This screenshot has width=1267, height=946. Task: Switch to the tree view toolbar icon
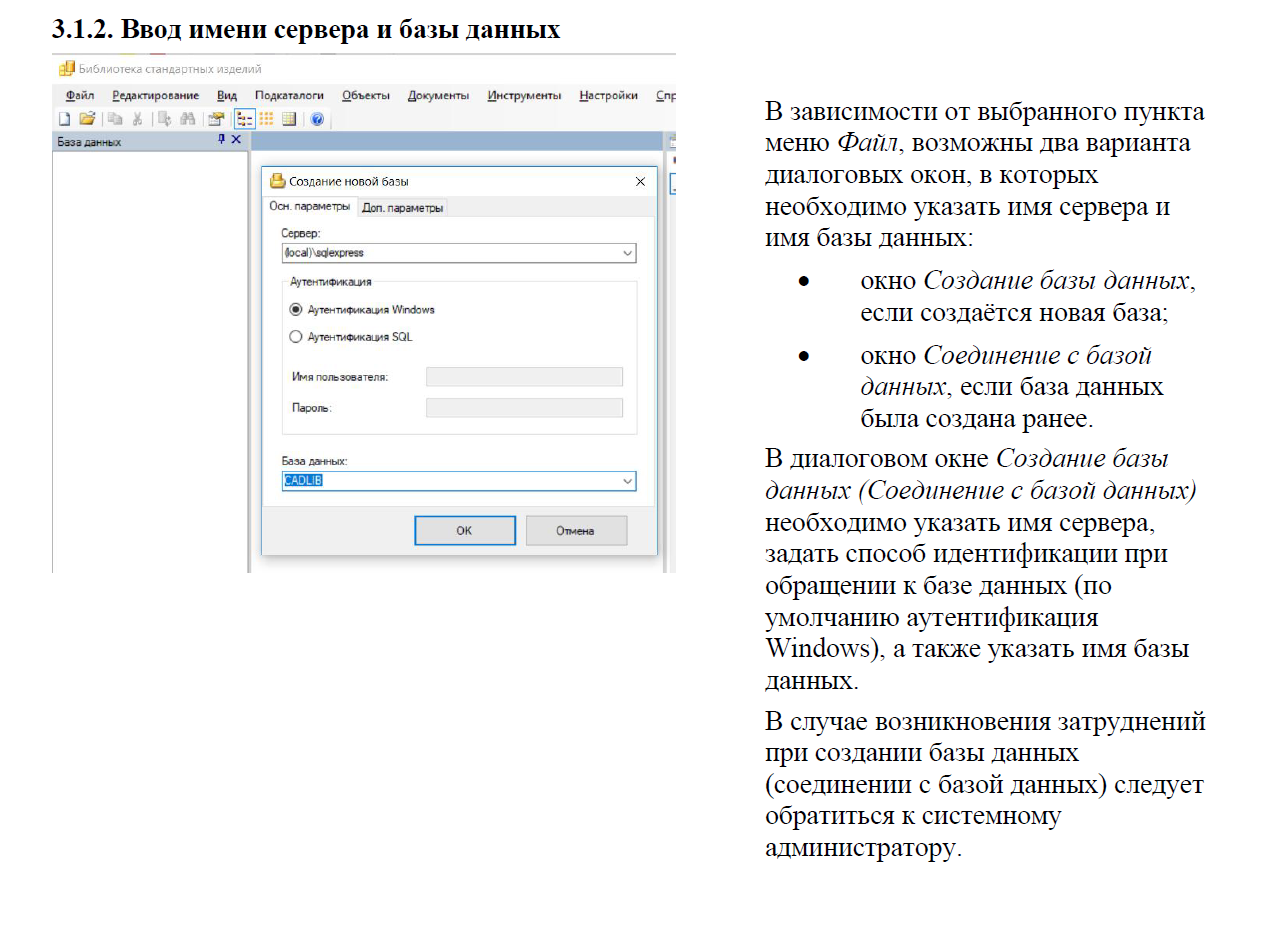[244, 119]
